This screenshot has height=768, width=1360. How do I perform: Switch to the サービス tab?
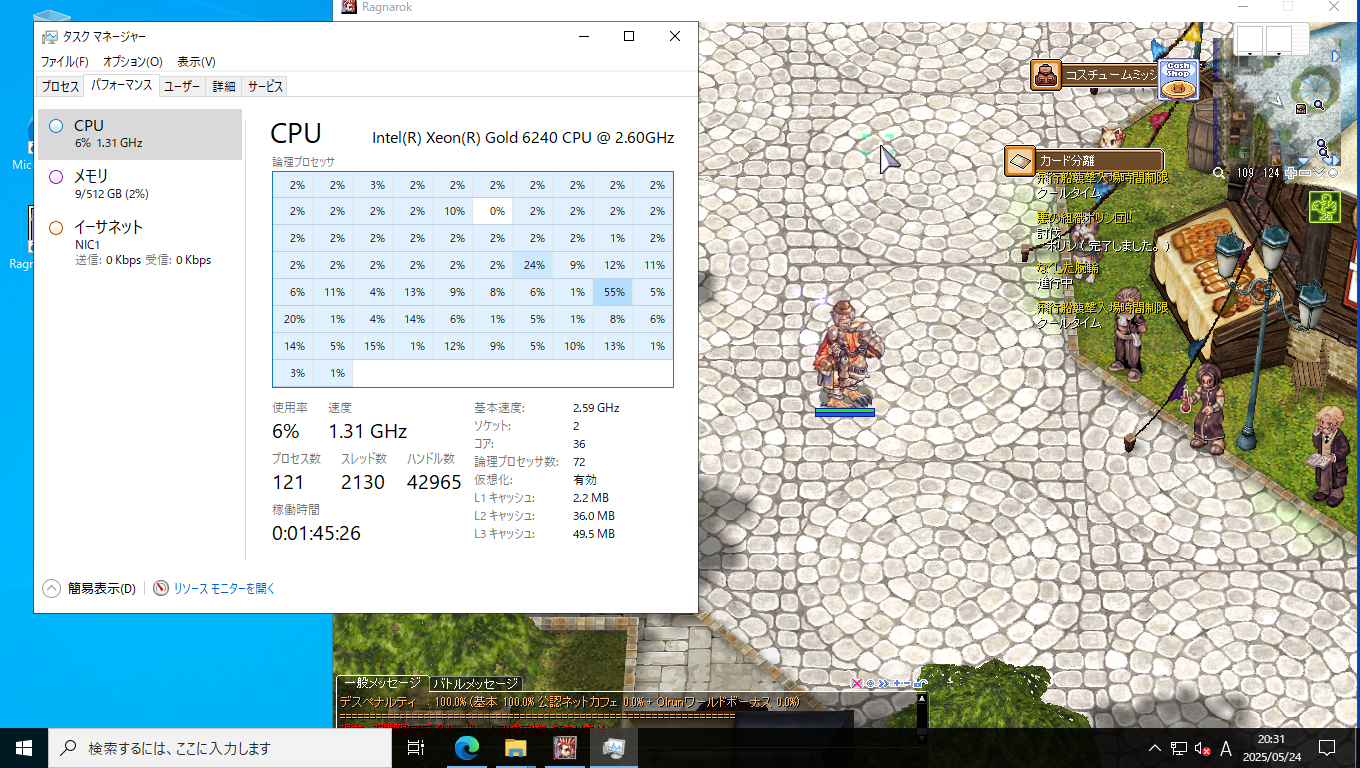pyautogui.click(x=265, y=87)
